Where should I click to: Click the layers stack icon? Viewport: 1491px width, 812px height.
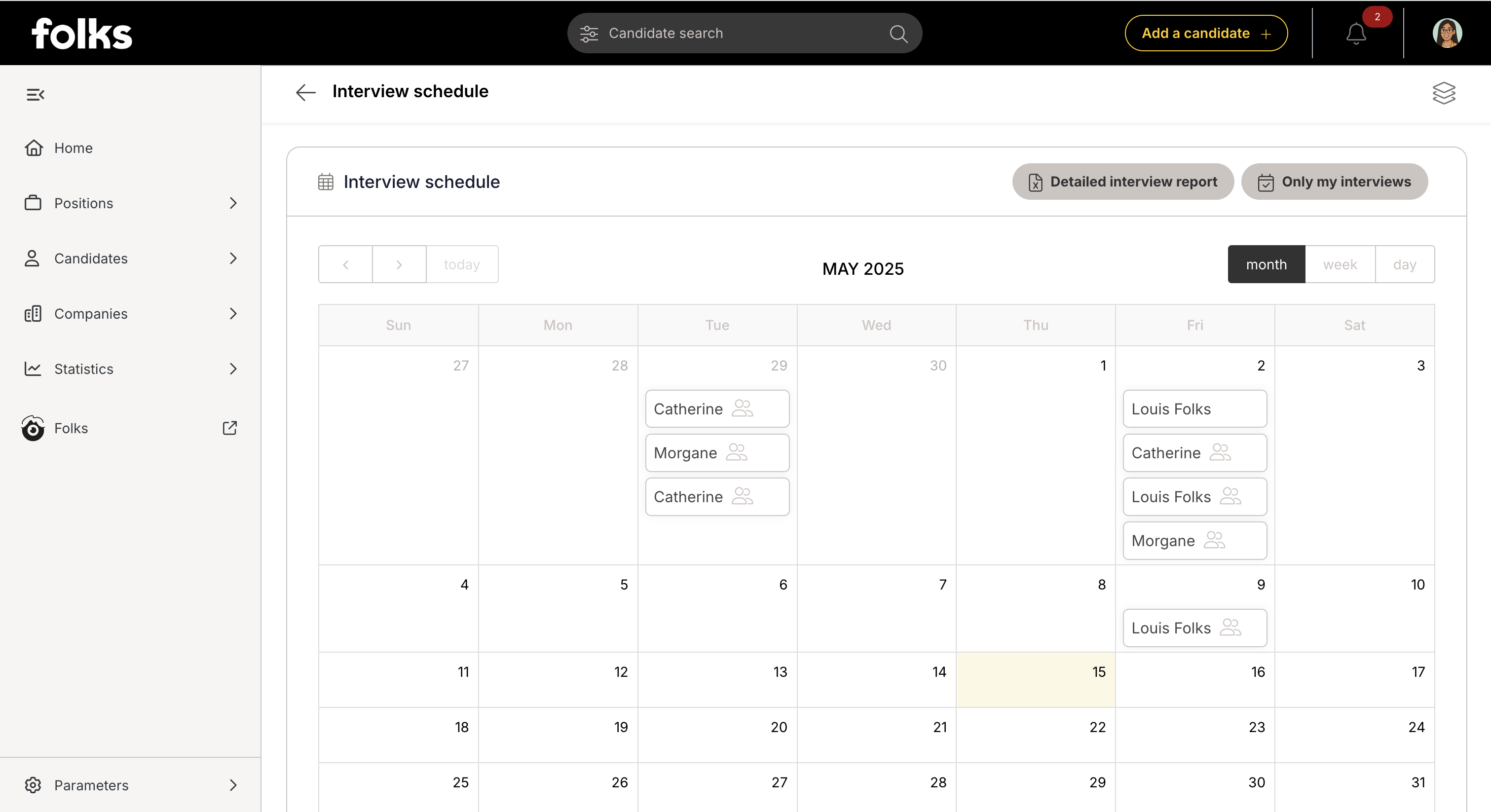[x=1444, y=93]
